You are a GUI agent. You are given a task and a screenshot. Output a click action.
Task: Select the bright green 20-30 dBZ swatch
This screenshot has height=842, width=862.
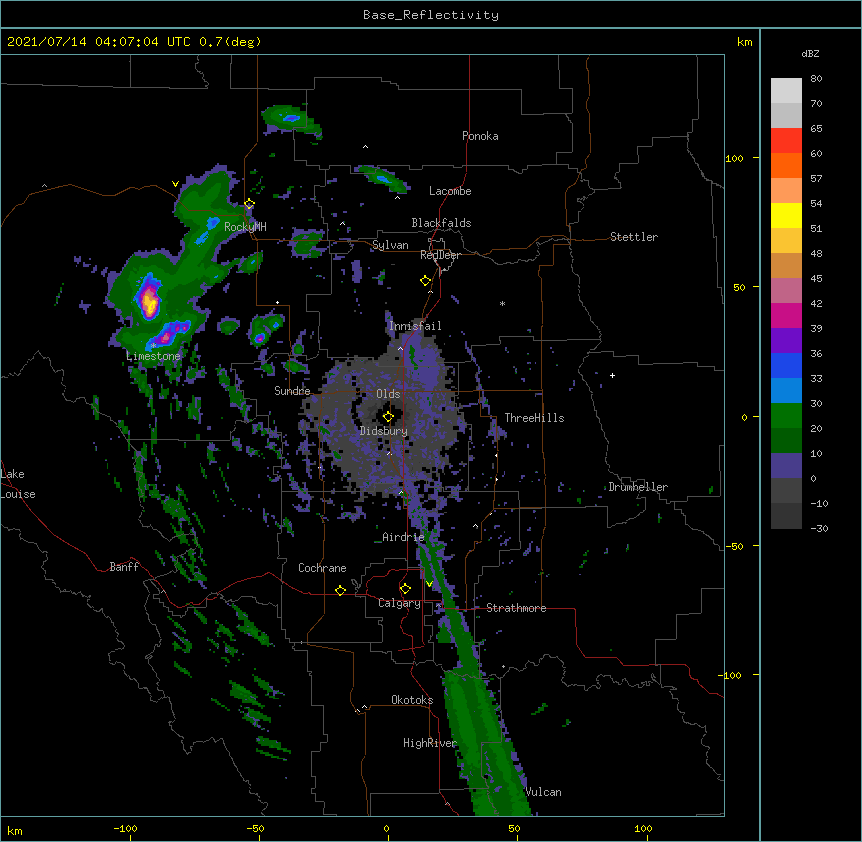point(786,416)
